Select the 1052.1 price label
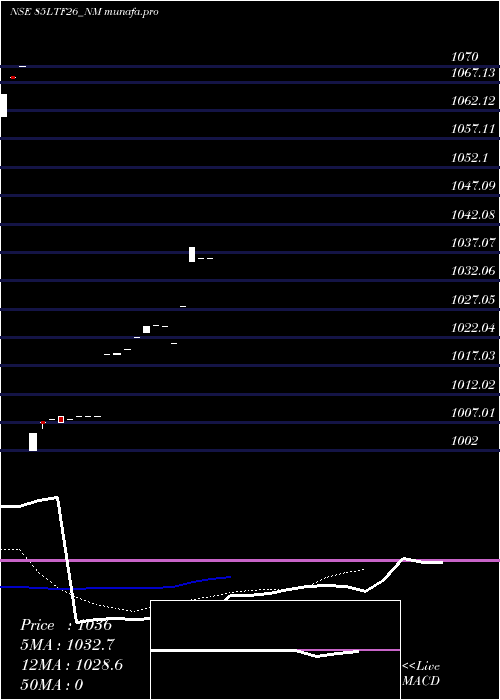Screen dimensions: 500x700 pos(470,158)
